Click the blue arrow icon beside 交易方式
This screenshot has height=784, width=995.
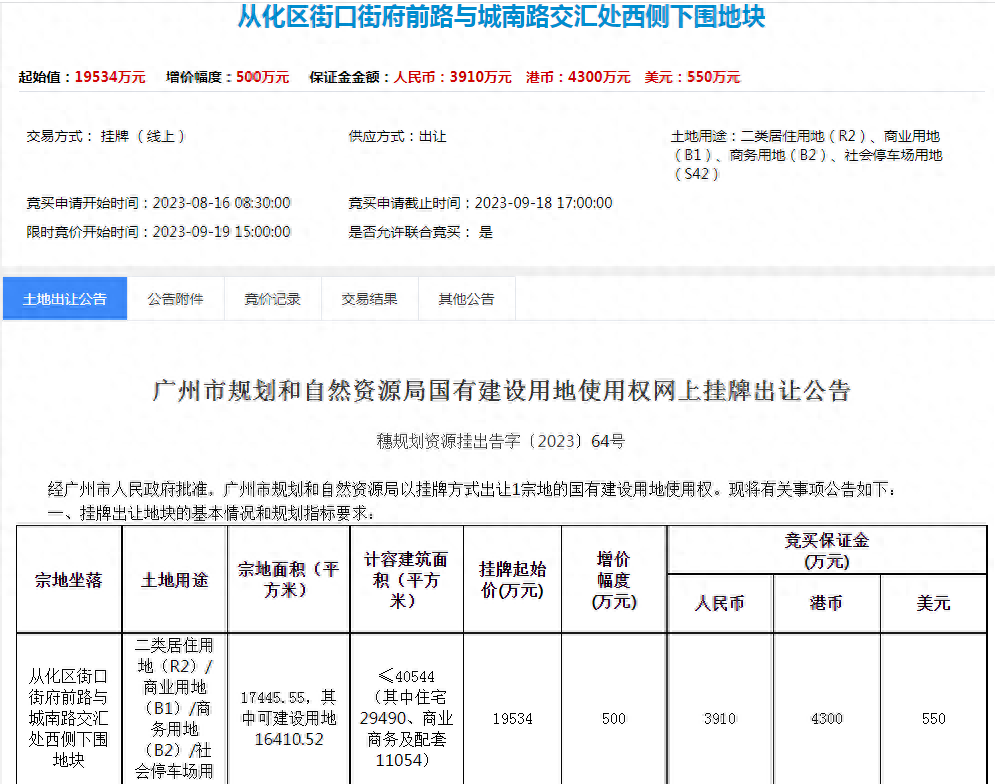coord(18,136)
